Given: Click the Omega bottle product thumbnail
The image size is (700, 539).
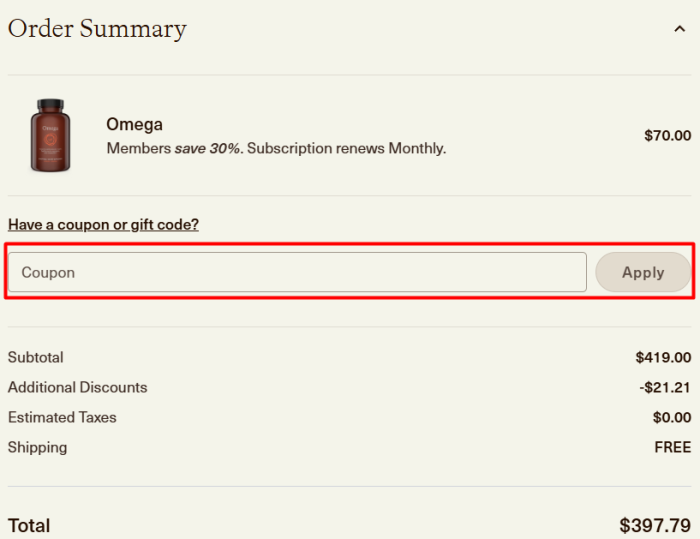Looking at the screenshot, I should pyautogui.click(x=50, y=135).
